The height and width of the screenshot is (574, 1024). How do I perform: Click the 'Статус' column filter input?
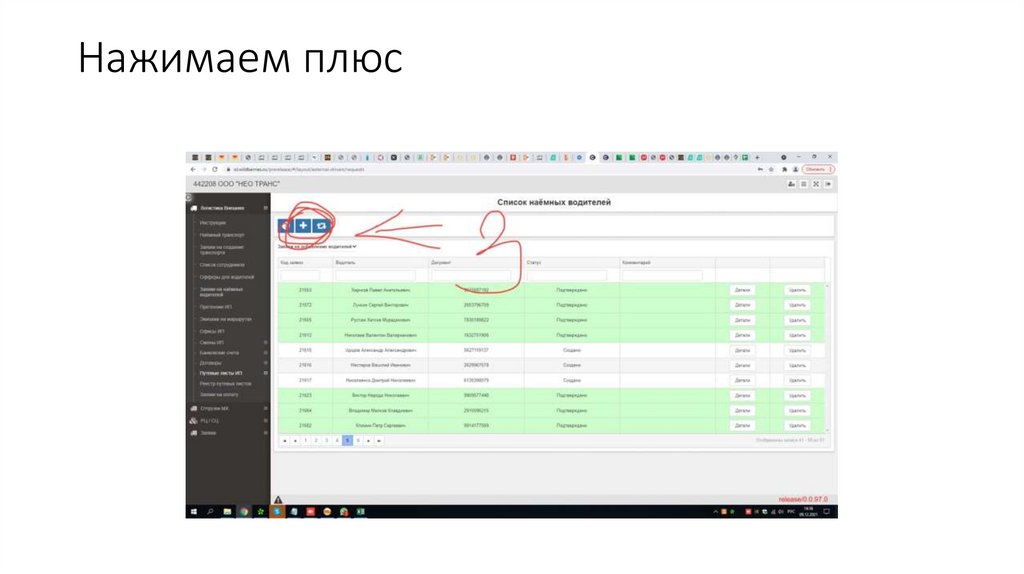(567, 276)
